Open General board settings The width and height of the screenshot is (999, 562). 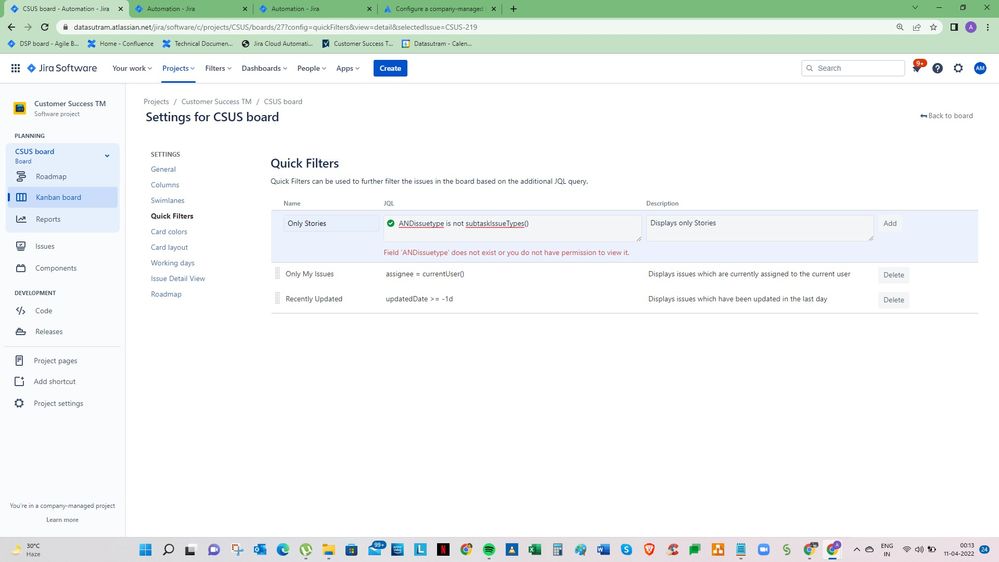tap(163, 169)
